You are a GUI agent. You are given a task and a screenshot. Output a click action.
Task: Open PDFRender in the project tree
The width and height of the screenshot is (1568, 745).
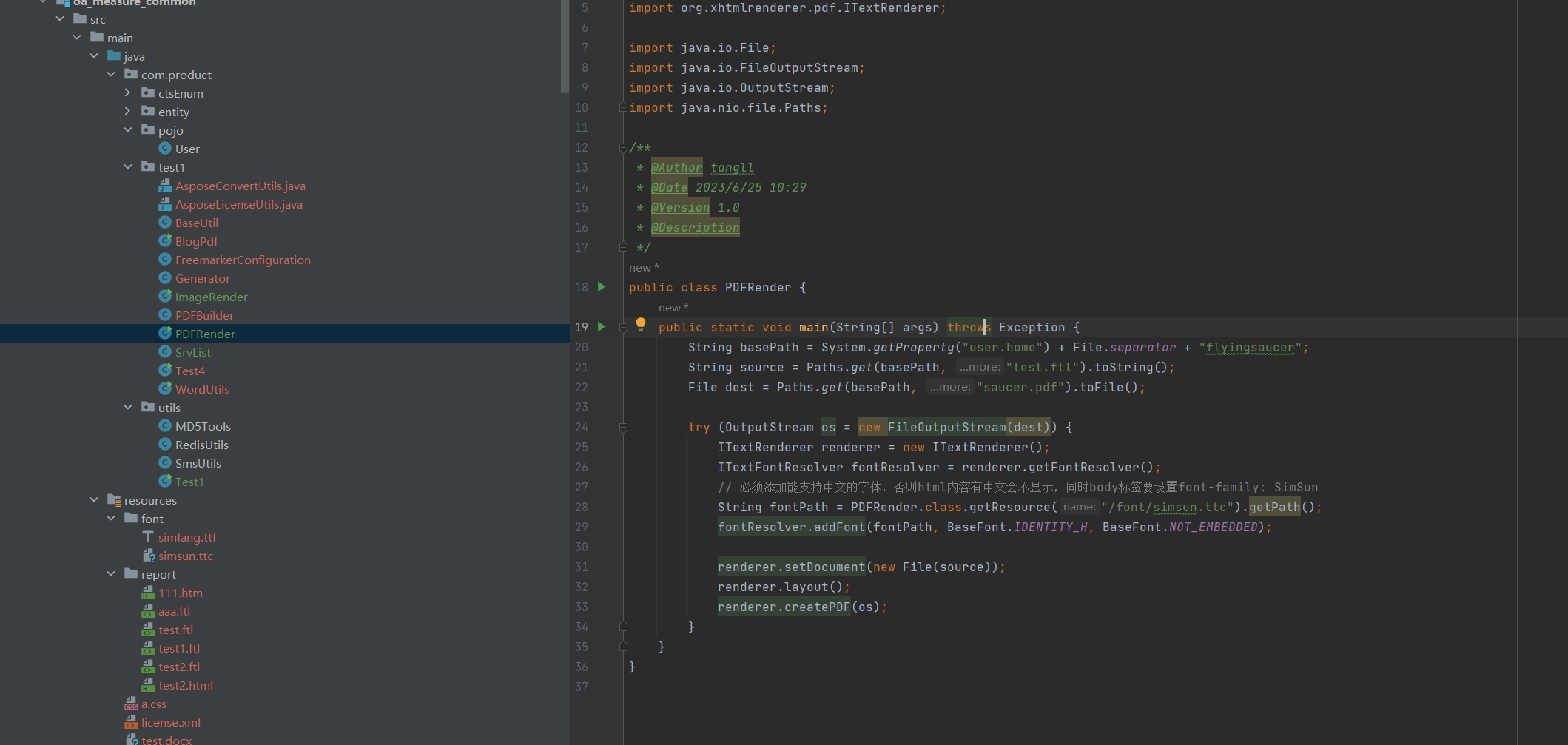[205, 334]
